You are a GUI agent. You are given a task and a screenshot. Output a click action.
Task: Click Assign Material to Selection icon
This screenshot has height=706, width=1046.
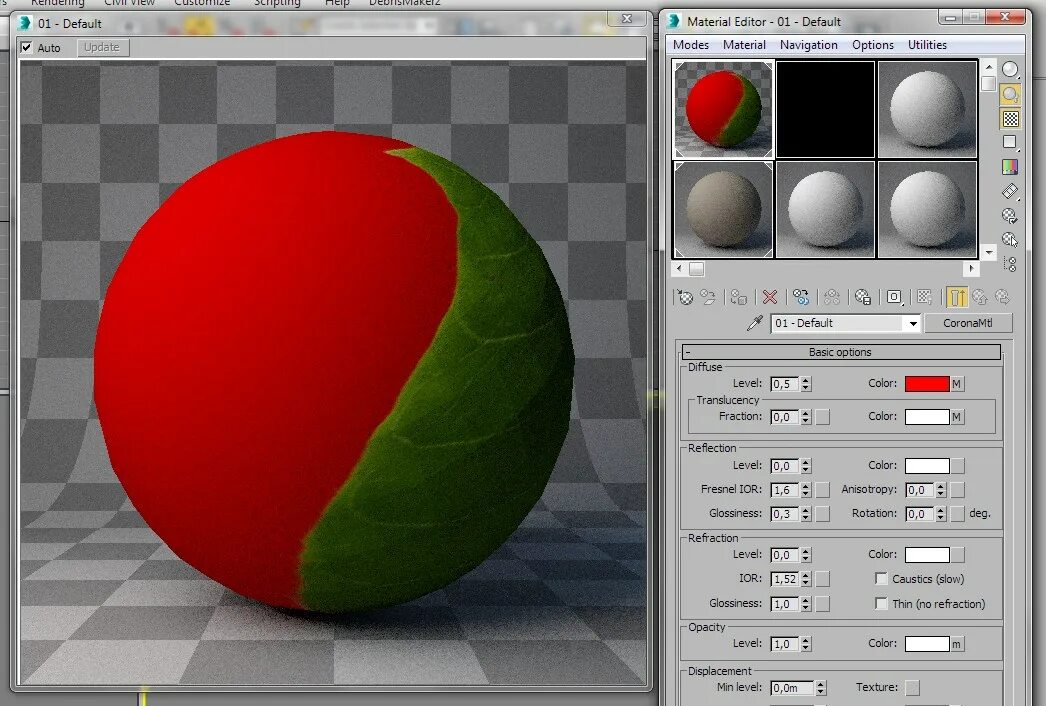coord(738,297)
